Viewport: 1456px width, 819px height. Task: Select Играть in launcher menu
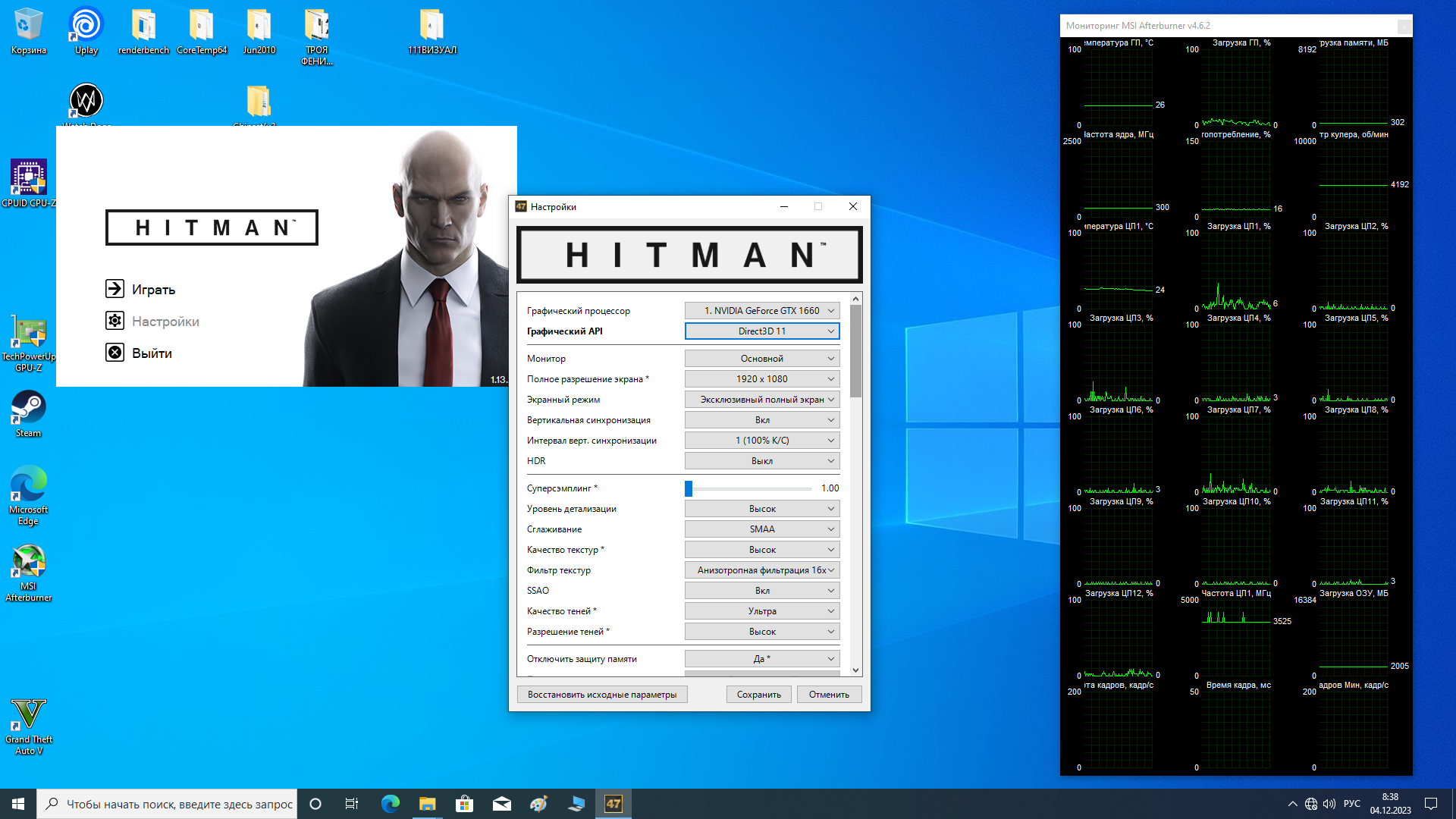point(153,290)
